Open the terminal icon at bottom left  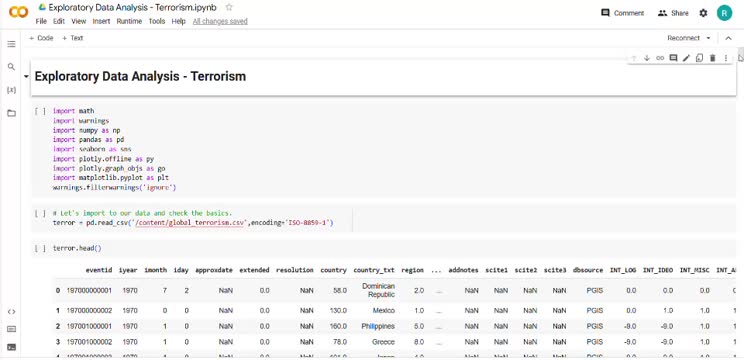point(11,347)
